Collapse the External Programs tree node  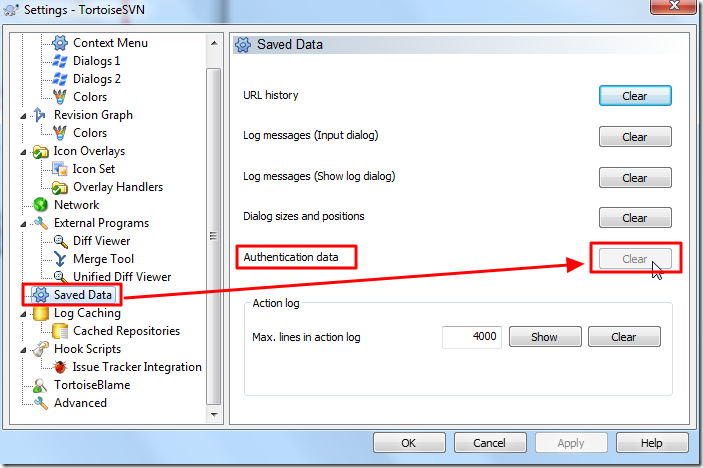point(23,224)
